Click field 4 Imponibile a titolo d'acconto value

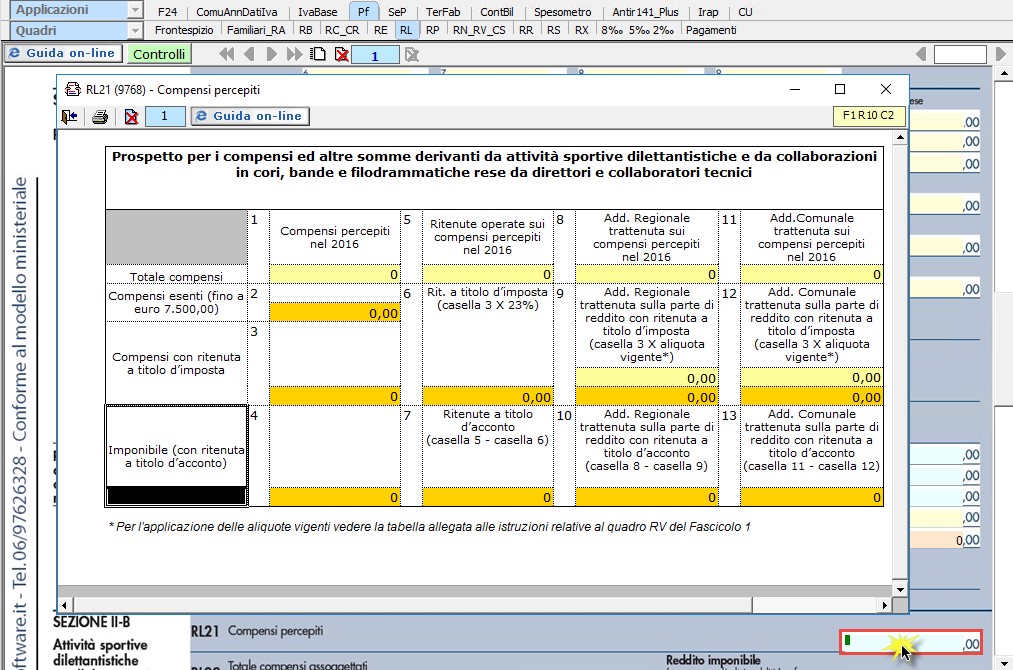[x=335, y=497]
